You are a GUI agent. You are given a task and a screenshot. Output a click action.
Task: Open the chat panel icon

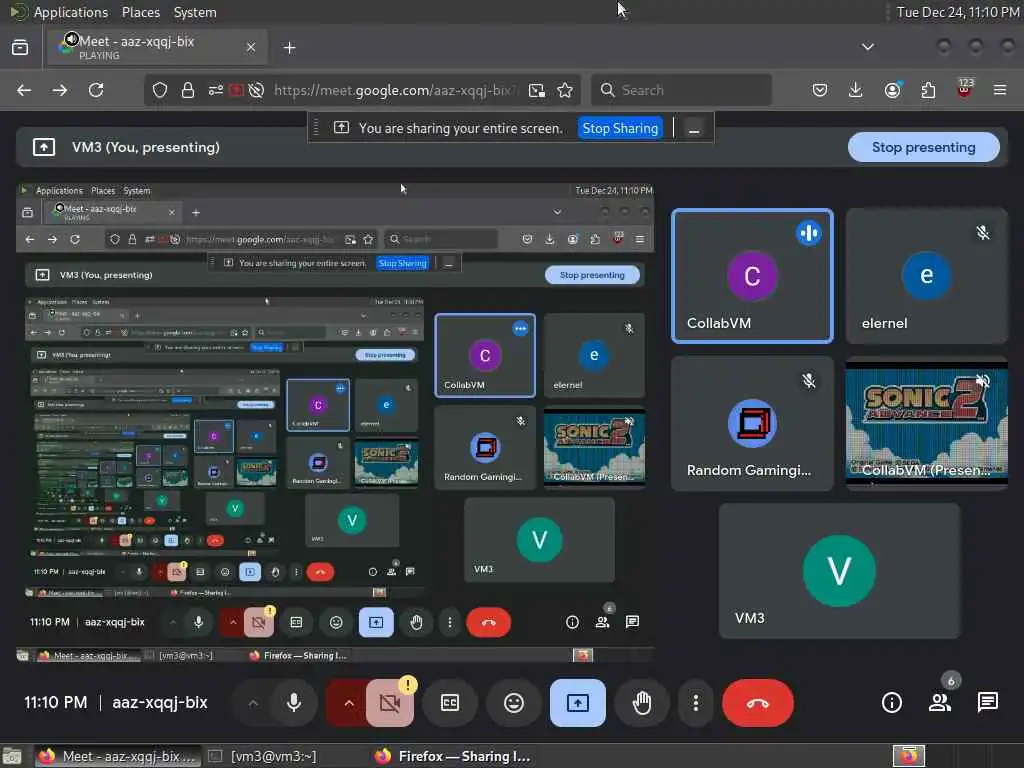[987, 703]
